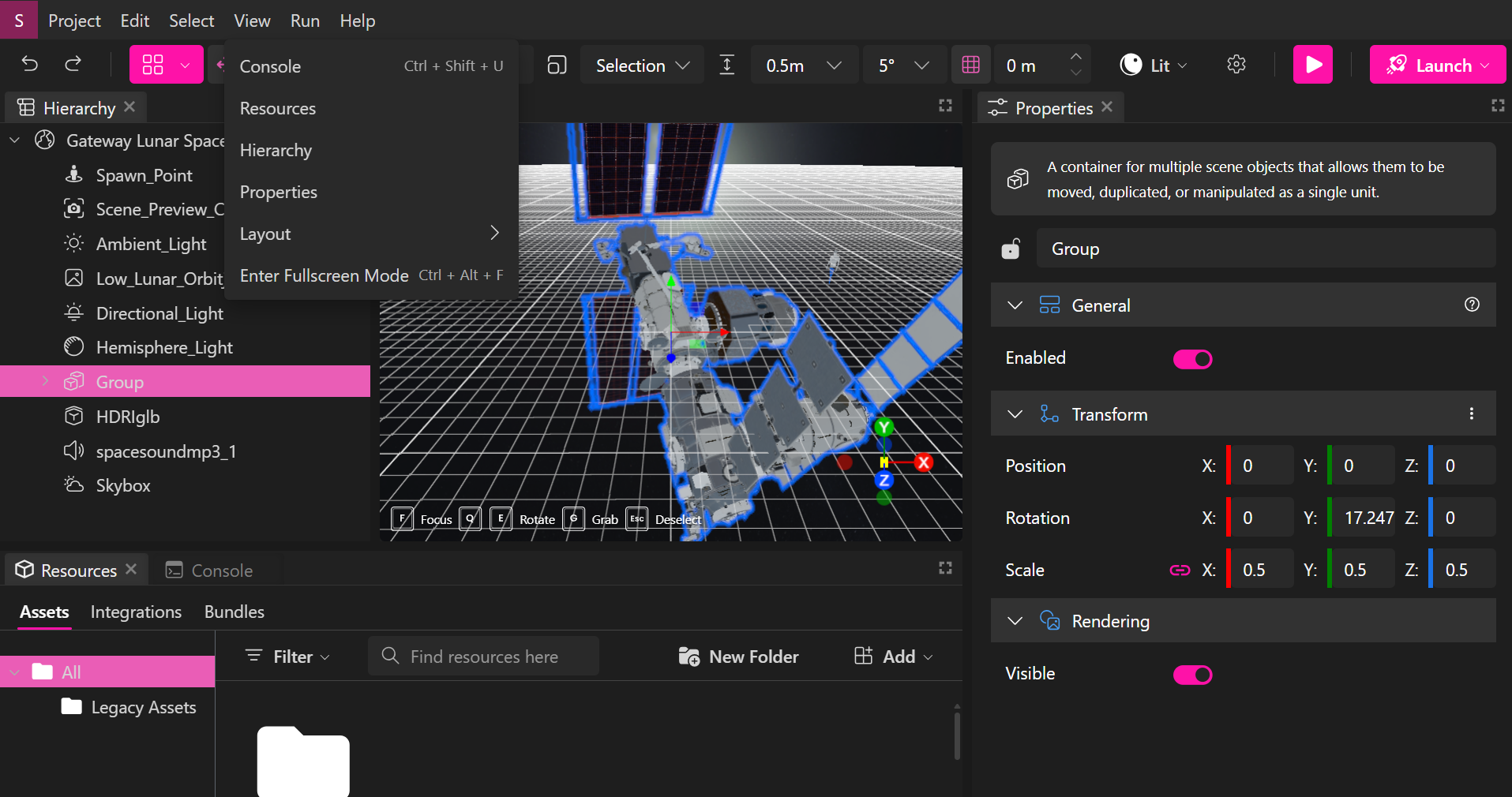Click the lock icon beside Group name
This screenshot has height=797, width=1512.
pos(1011,249)
